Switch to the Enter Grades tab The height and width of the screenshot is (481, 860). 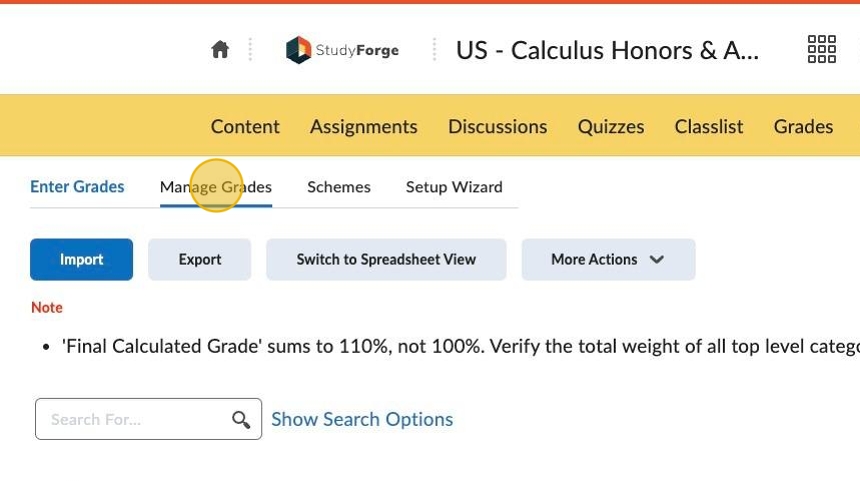[x=77, y=187]
